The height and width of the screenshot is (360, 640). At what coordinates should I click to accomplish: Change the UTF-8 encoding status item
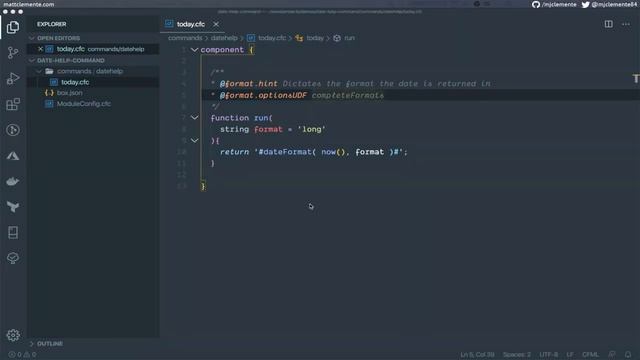tap(549, 355)
